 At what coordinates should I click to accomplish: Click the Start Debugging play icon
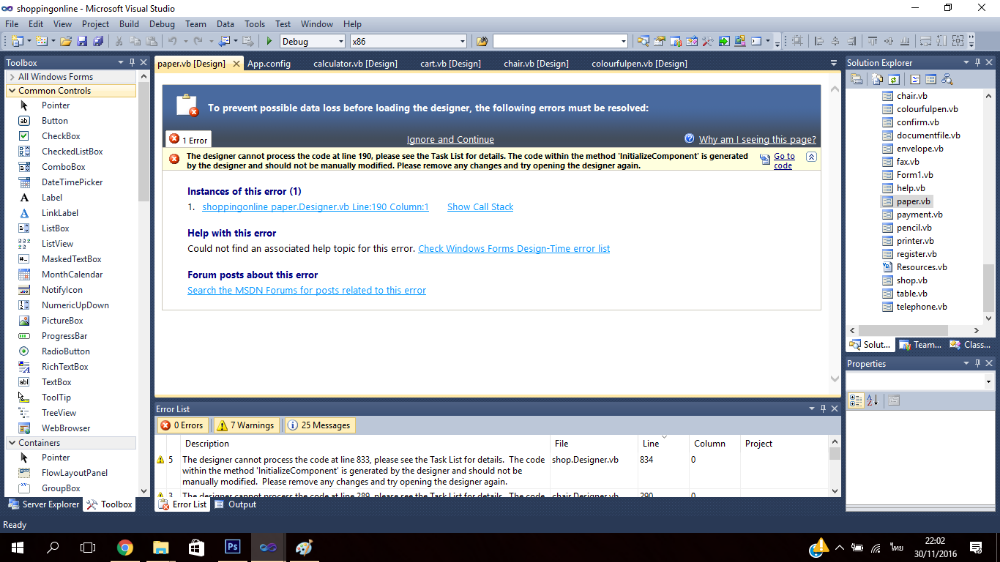point(269,41)
